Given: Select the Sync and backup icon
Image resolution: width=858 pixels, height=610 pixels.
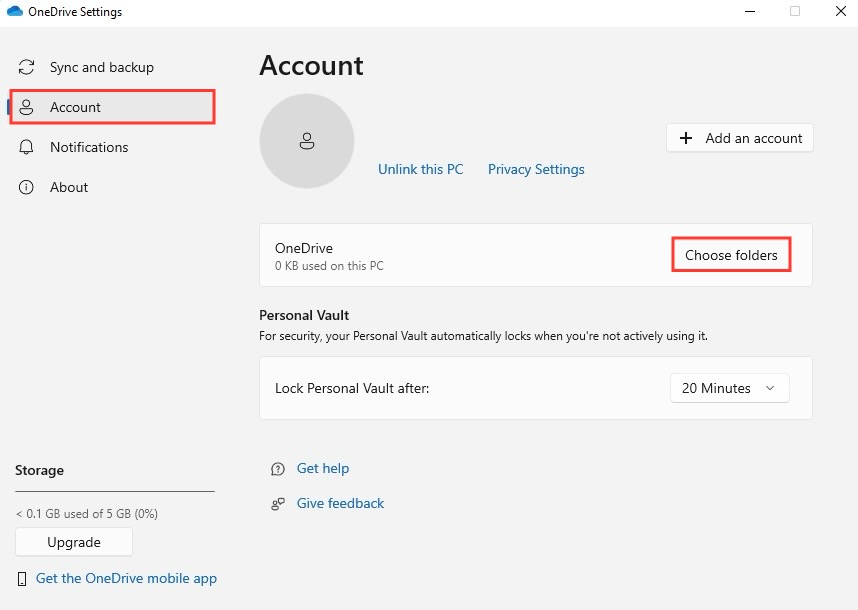Looking at the screenshot, I should point(27,67).
